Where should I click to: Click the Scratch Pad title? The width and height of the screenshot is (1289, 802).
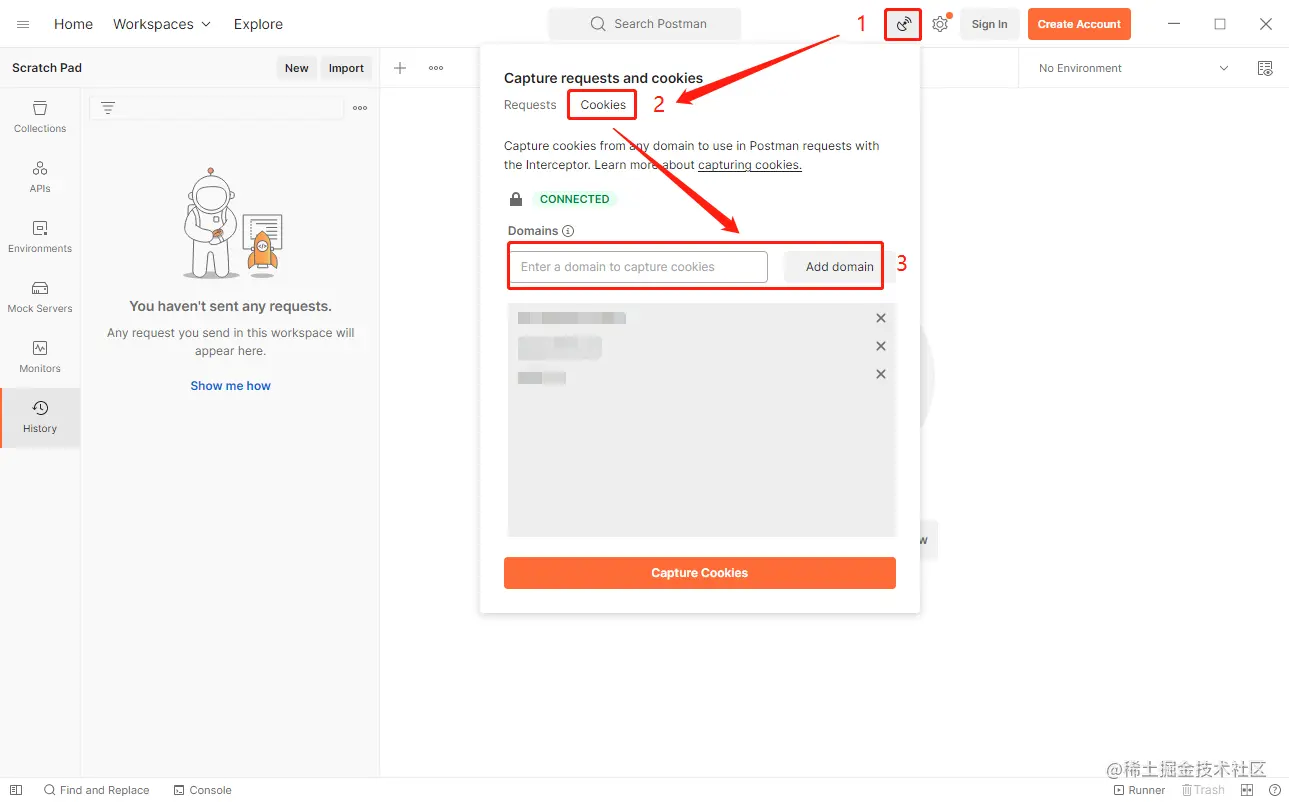[47, 68]
